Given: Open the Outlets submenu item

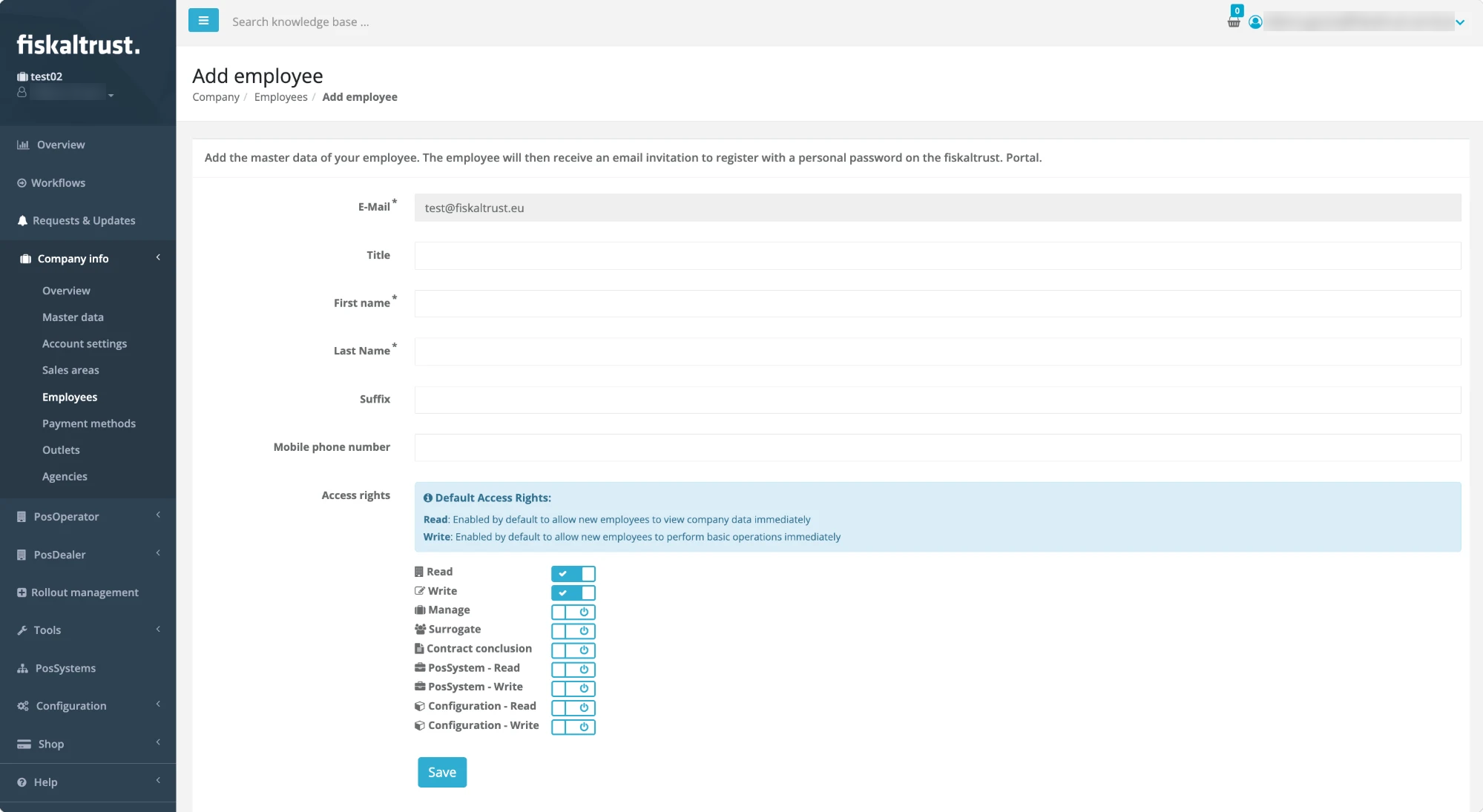Looking at the screenshot, I should [61, 450].
